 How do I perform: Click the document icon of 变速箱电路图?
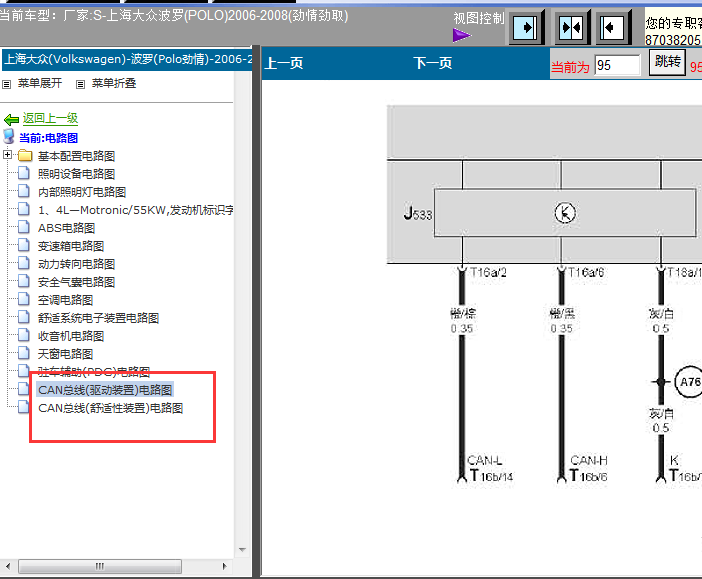[x=24, y=245]
